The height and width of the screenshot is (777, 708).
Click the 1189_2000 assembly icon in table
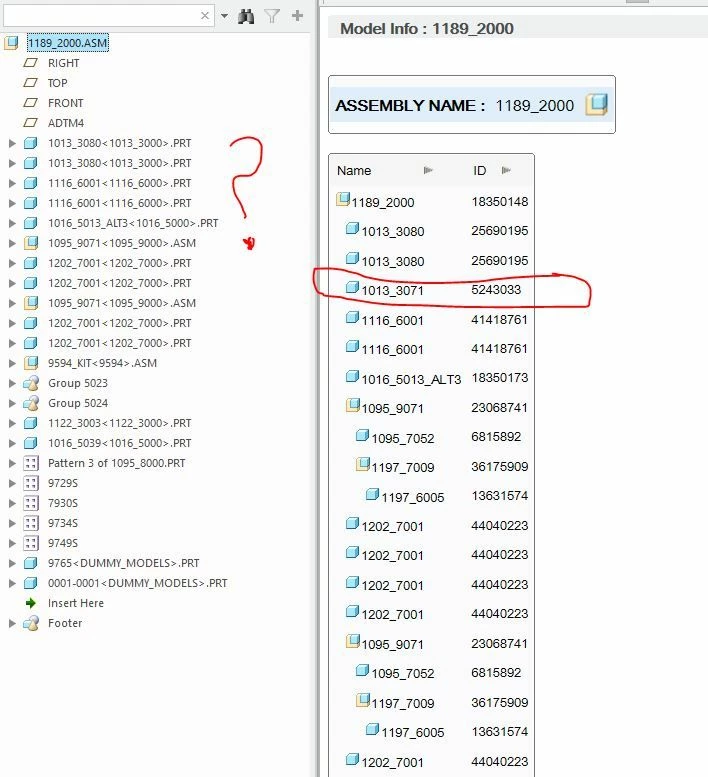click(x=343, y=200)
